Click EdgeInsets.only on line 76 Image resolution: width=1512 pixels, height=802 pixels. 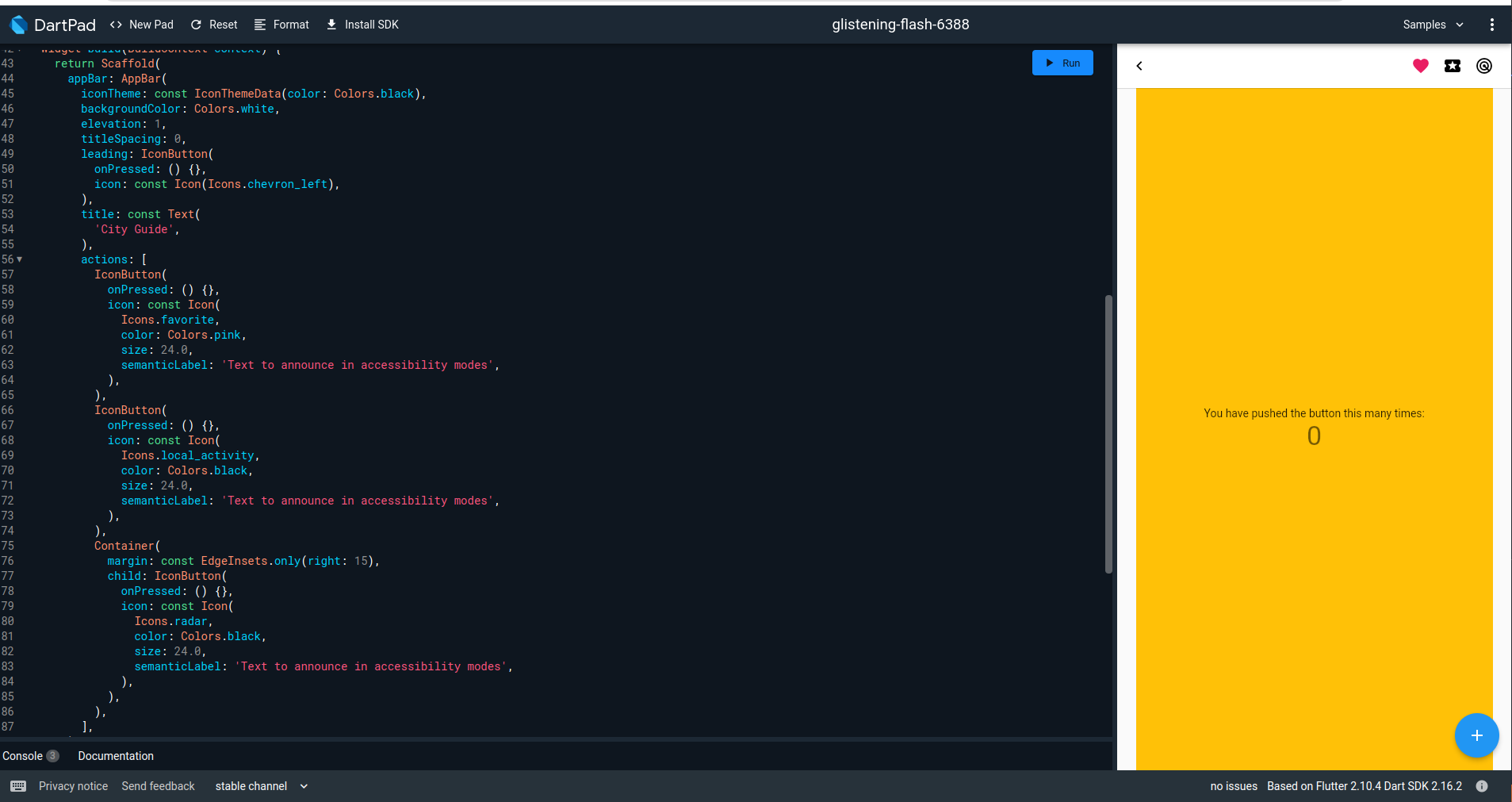coord(251,561)
